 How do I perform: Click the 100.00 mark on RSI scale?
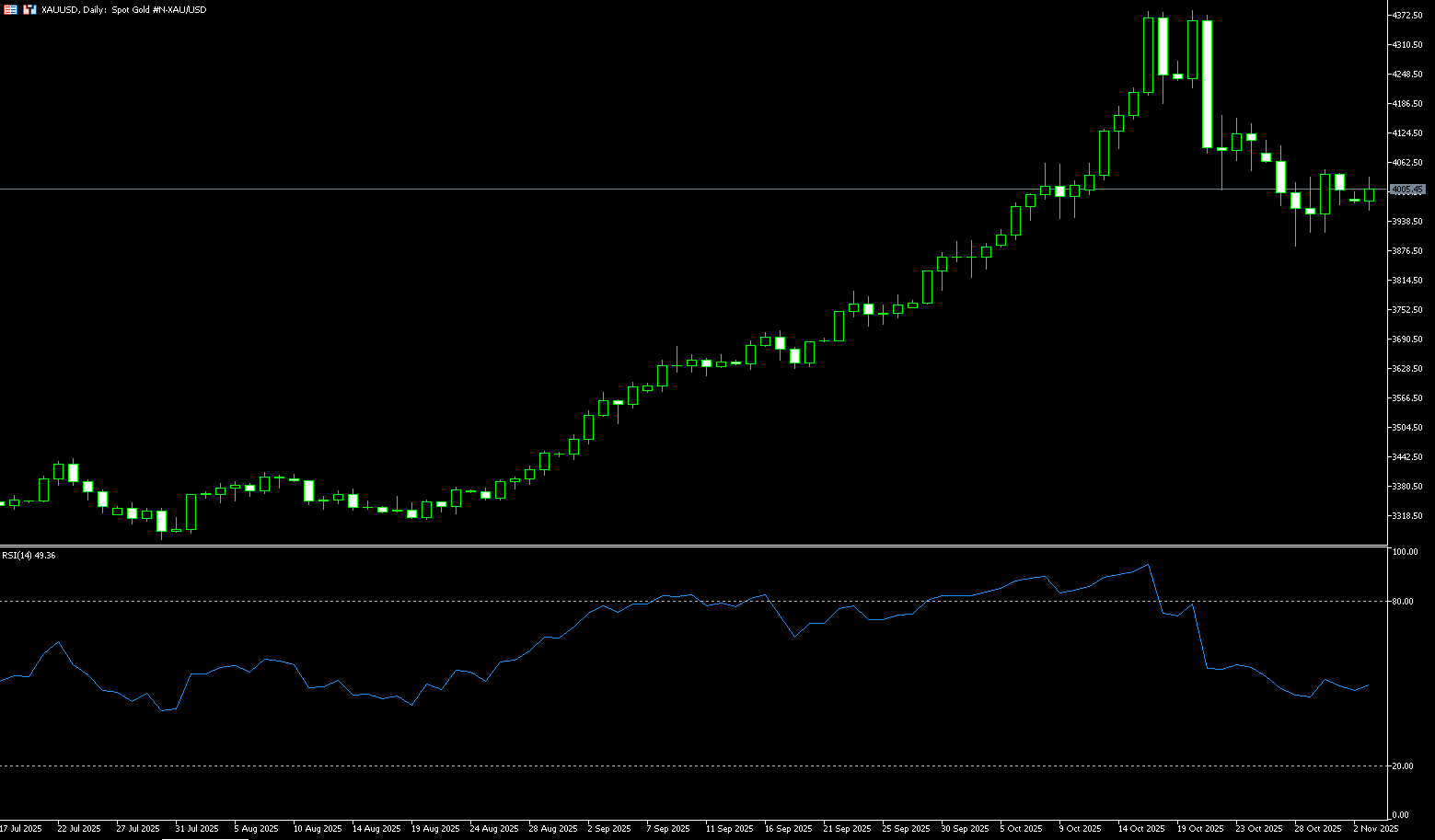(1405, 552)
